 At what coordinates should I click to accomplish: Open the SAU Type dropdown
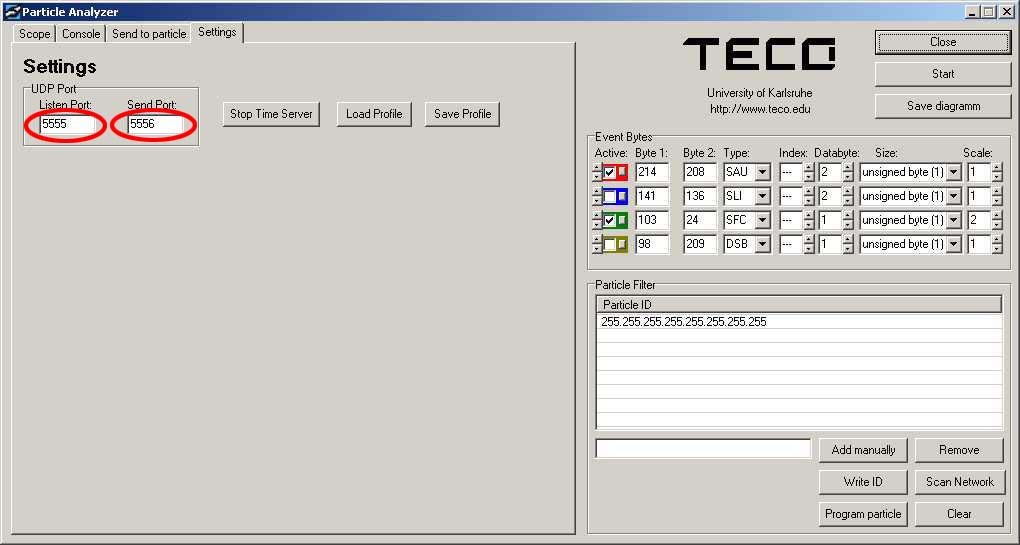(x=762, y=172)
